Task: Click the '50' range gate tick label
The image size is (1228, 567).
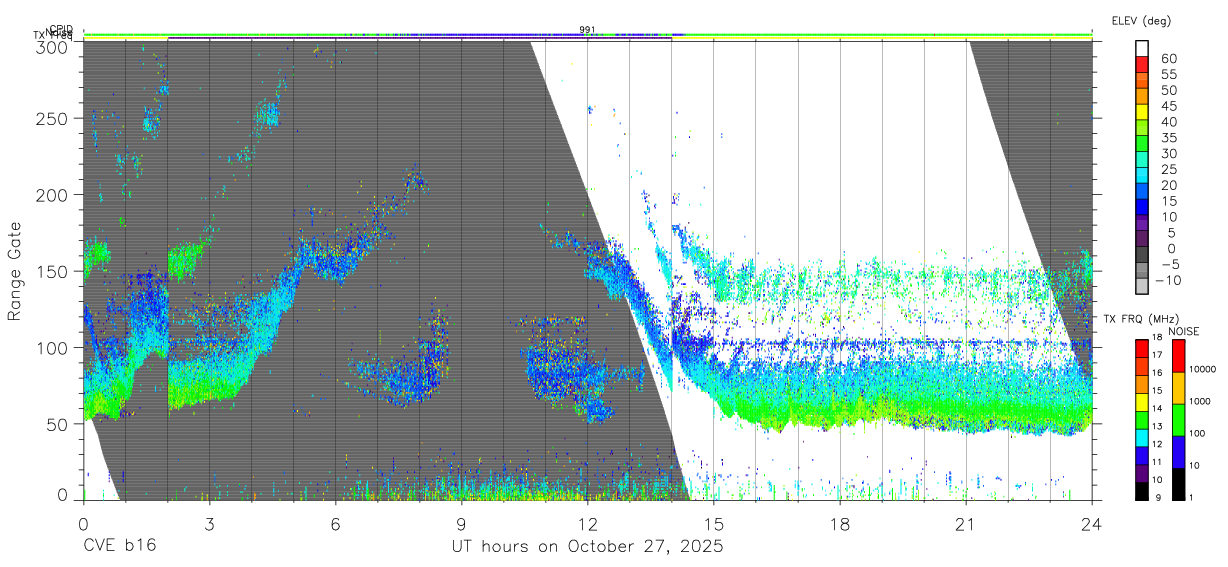Action: pyautogui.click(x=57, y=424)
